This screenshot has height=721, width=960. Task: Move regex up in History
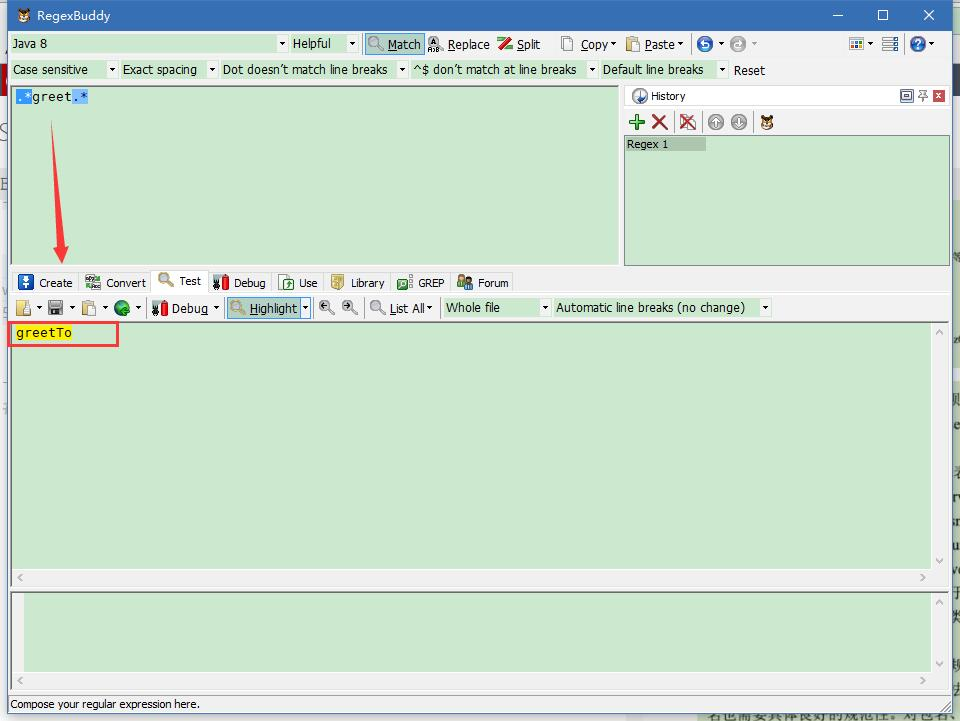pyautogui.click(x=715, y=122)
